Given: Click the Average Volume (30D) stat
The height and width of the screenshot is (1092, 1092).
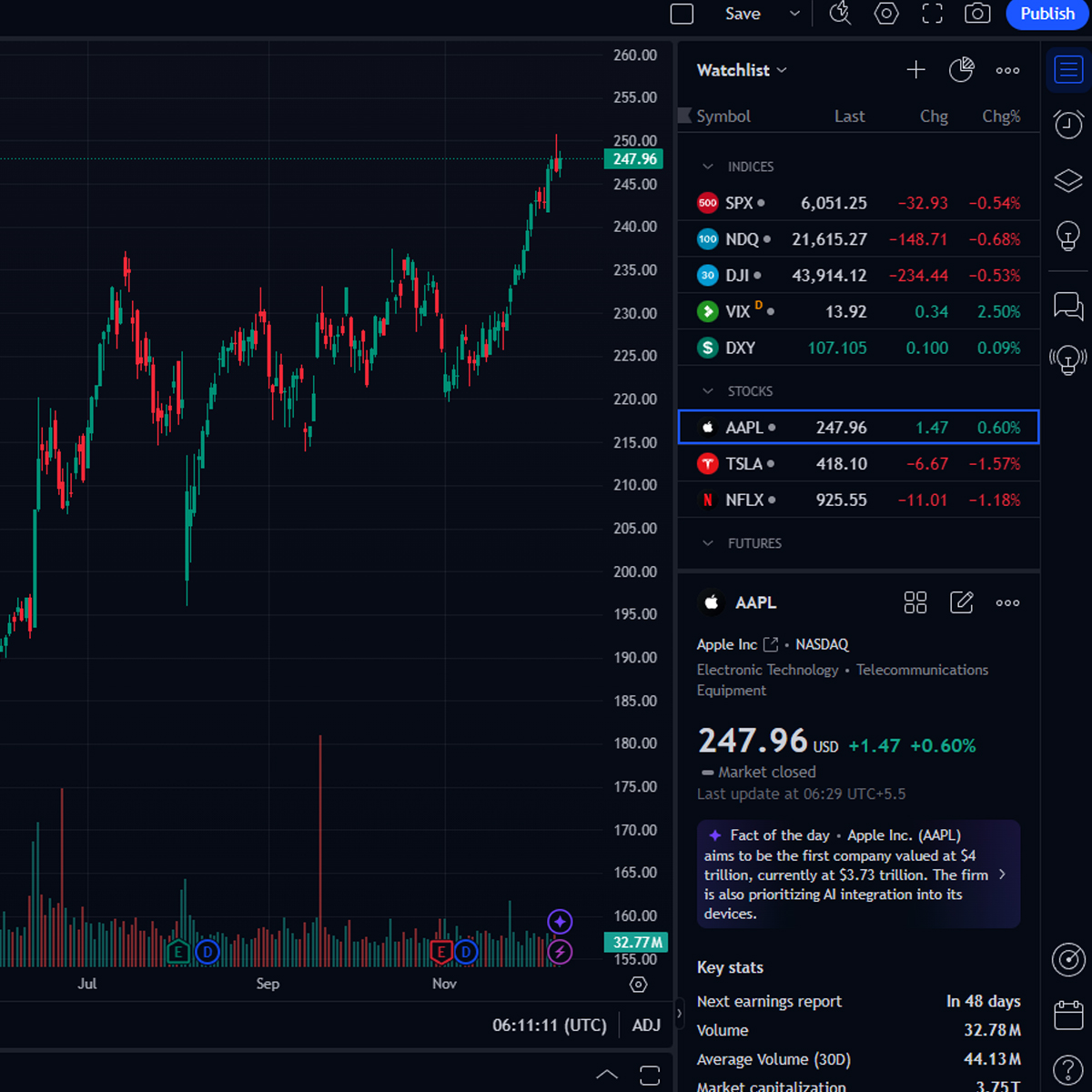Looking at the screenshot, I should pos(858,1059).
